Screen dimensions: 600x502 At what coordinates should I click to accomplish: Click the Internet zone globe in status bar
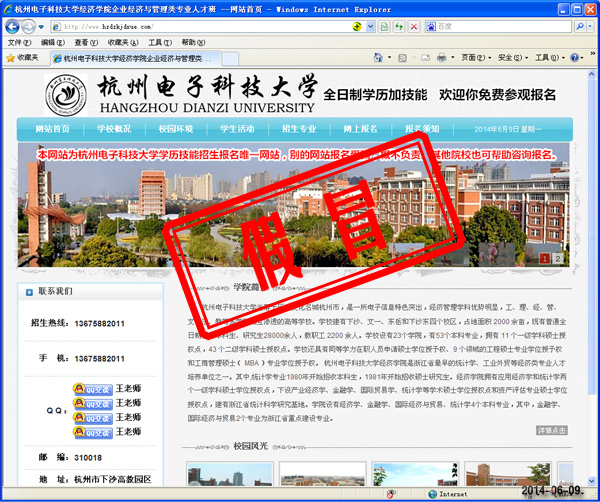click(x=432, y=494)
